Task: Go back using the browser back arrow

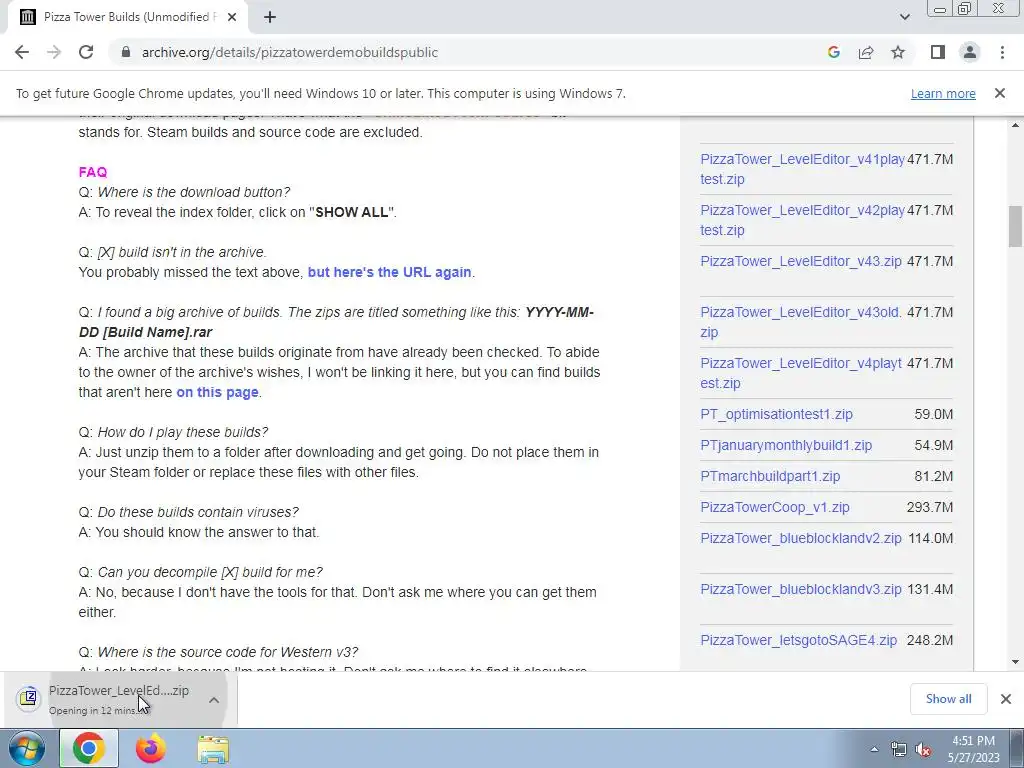Action: (22, 52)
